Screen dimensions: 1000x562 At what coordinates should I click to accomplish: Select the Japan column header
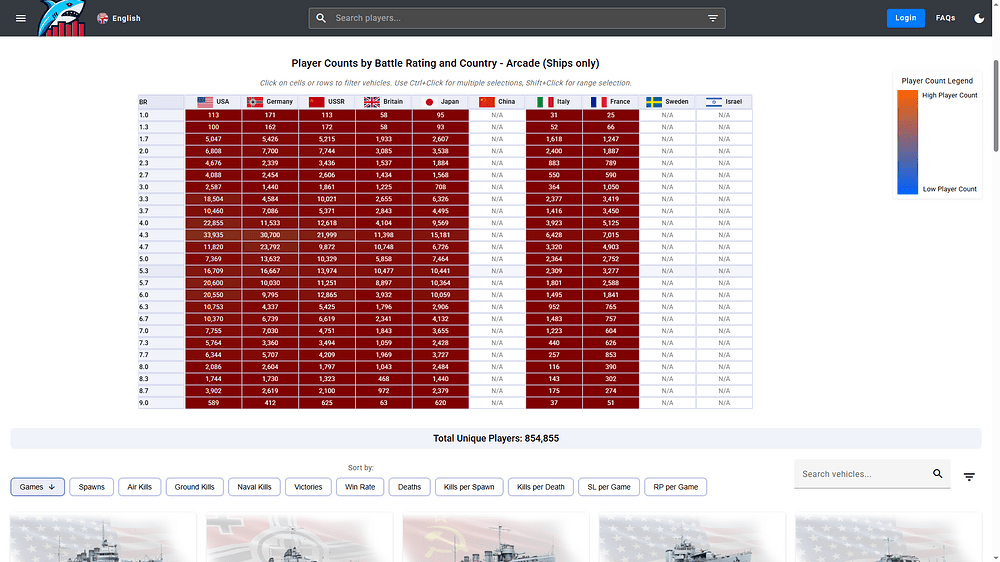(441, 102)
